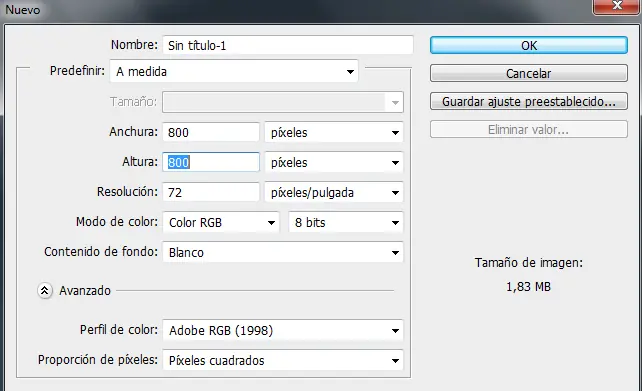The height and width of the screenshot is (391, 642).
Task: Click the Tamaño de imagen label
Action: (529, 263)
